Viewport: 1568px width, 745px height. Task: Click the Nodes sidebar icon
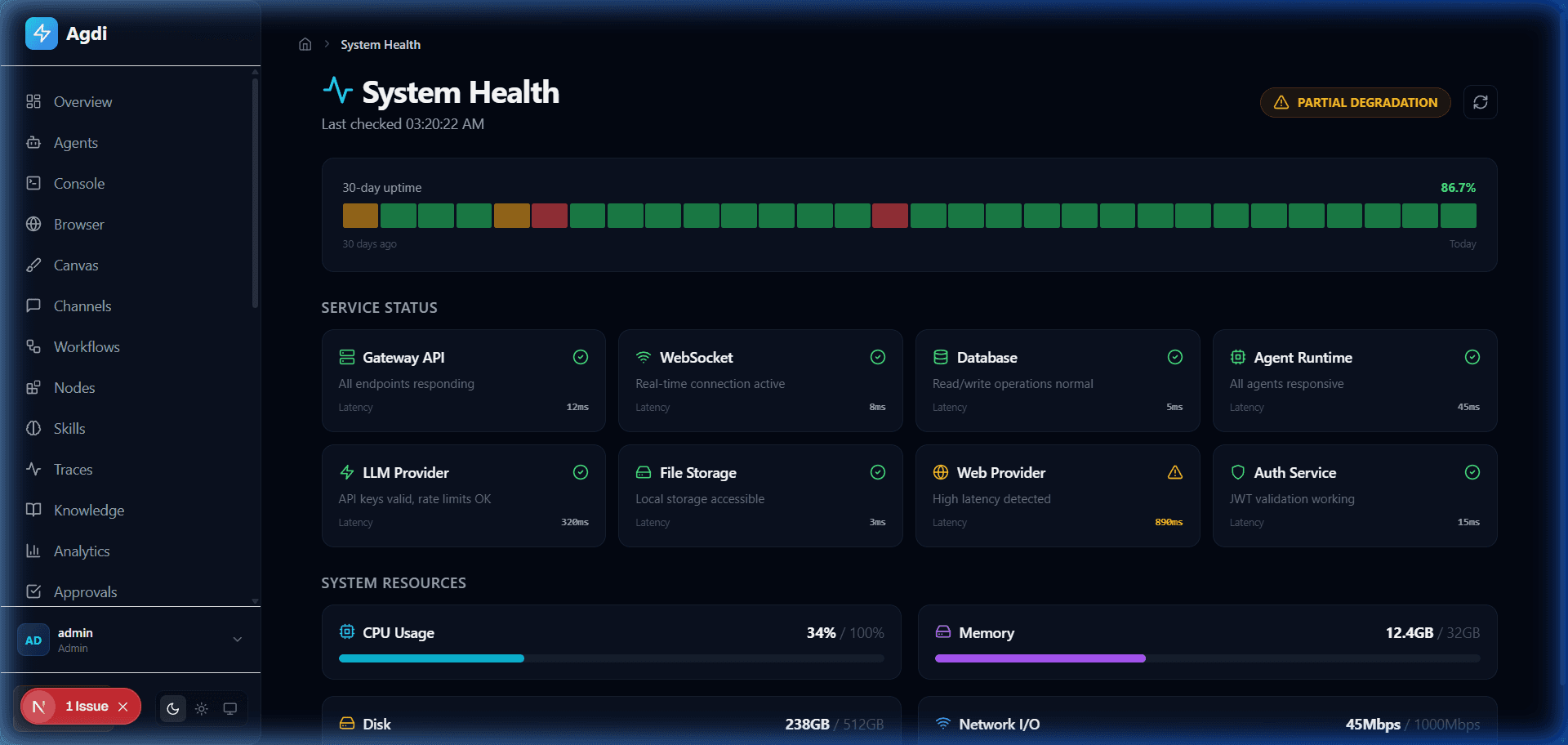tap(33, 387)
